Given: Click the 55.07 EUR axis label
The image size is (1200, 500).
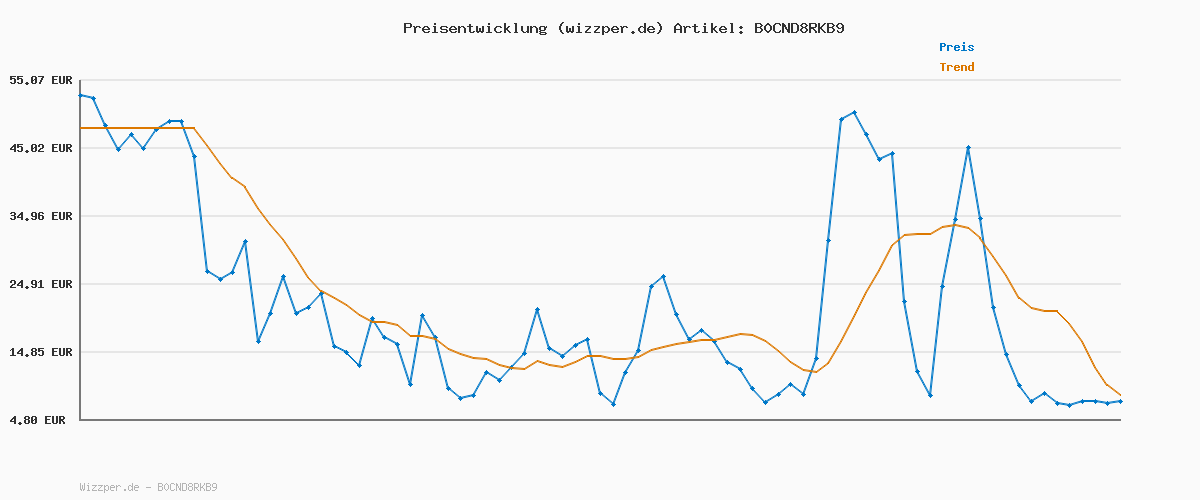Looking at the screenshot, I should (x=40, y=80).
